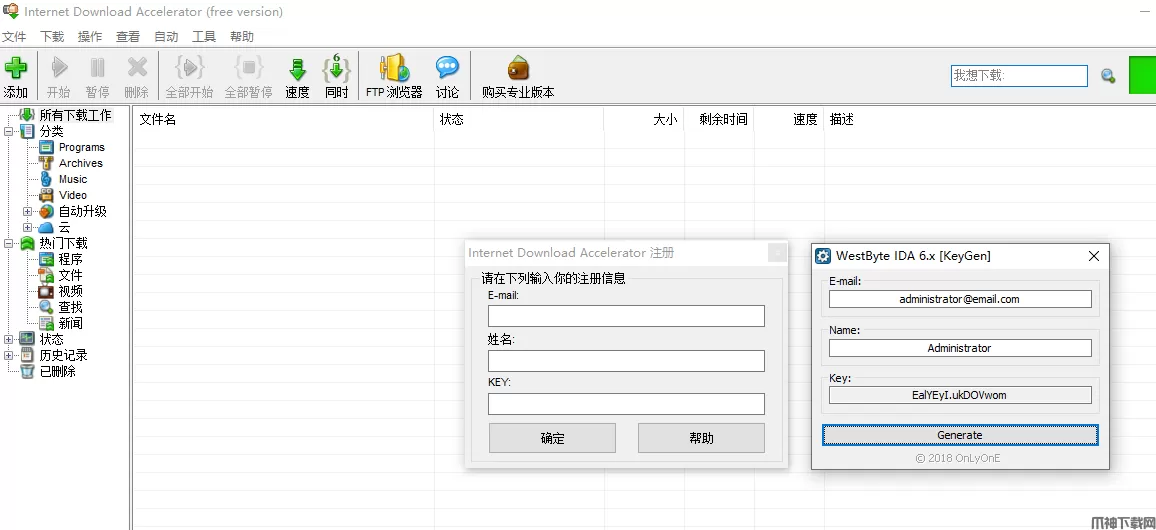Open the Tools (工具) menu
This screenshot has width=1156, height=530.
point(204,37)
